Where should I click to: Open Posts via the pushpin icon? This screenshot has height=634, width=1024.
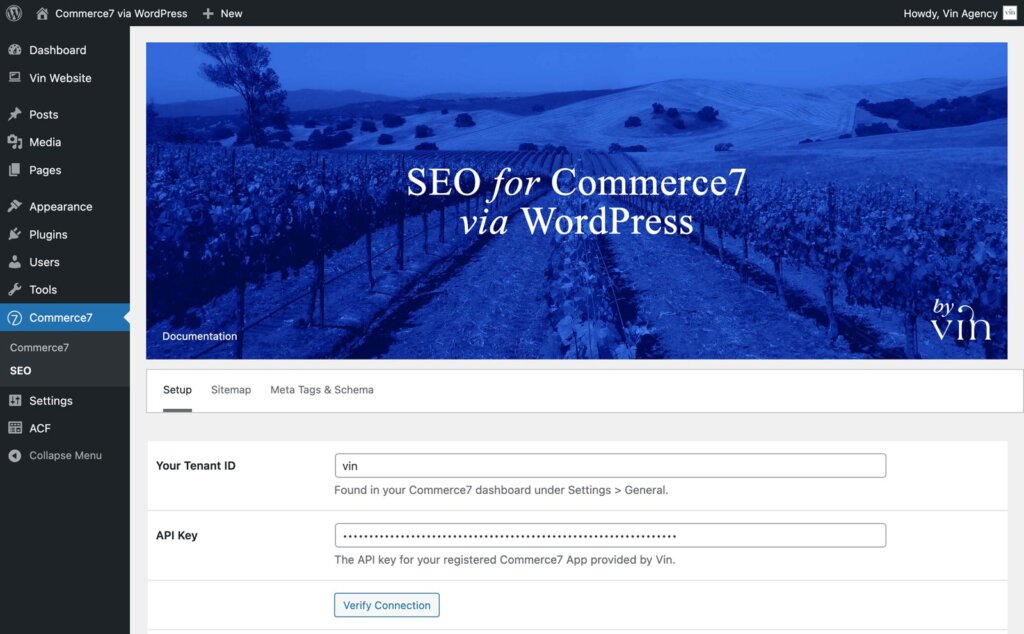click(x=15, y=114)
